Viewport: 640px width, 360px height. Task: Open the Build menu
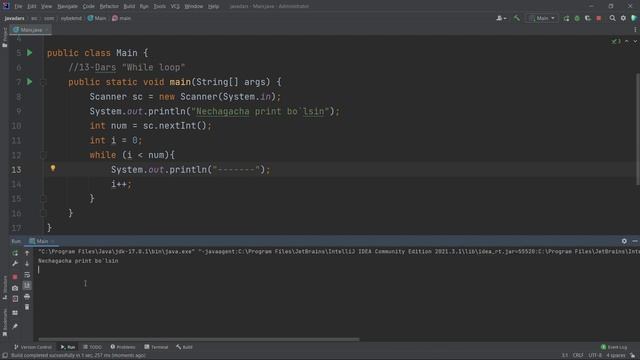[129, 6]
